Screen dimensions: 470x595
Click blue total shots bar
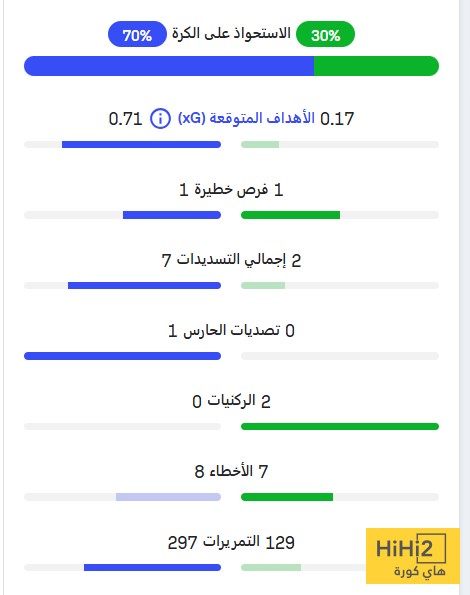coord(145,285)
